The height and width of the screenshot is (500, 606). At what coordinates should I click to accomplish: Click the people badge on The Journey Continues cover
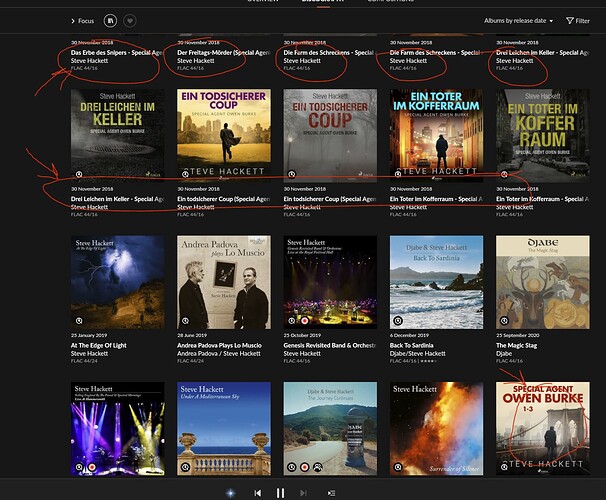318,467
